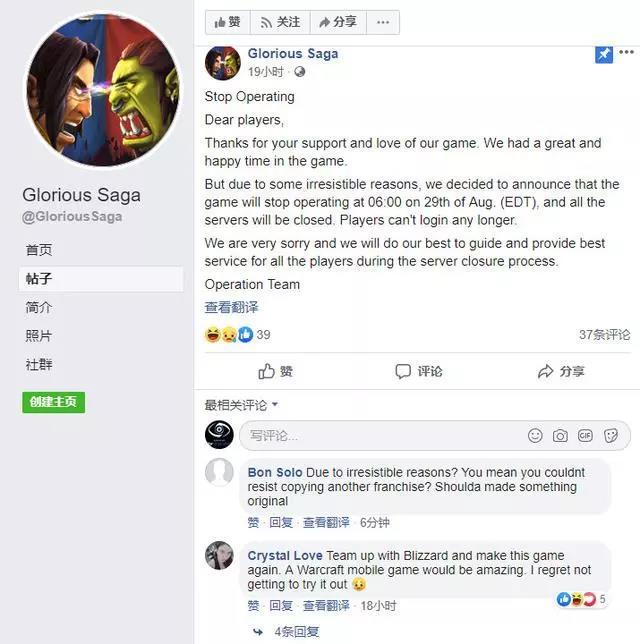The width and height of the screenshot is (640, 644).
Task: Open the 最相关评论 sort dropdown
Action: click(x=241, y=405)
